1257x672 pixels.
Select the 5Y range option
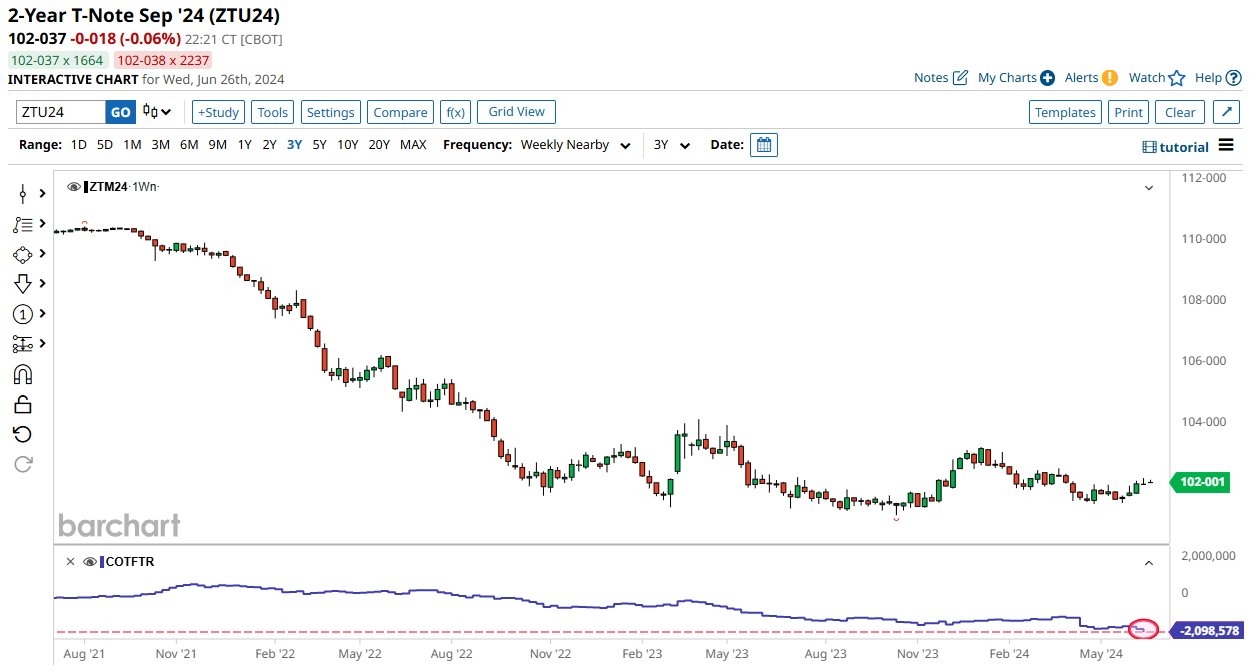tap(319, 145)
